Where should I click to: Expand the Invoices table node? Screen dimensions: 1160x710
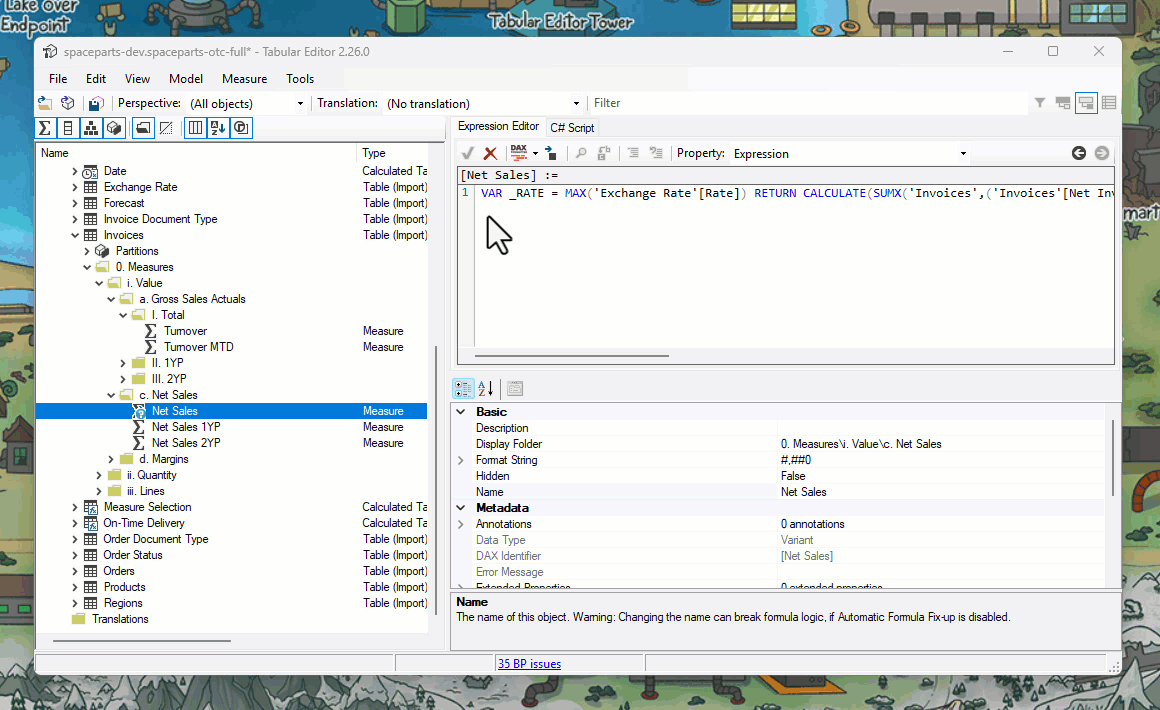pyautogui.click(x=73, y=234)
